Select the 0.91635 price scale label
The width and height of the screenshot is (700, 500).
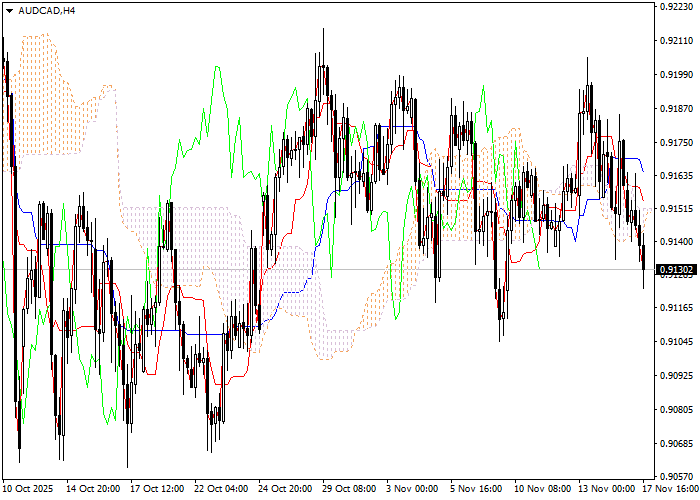tap(677, 175)
